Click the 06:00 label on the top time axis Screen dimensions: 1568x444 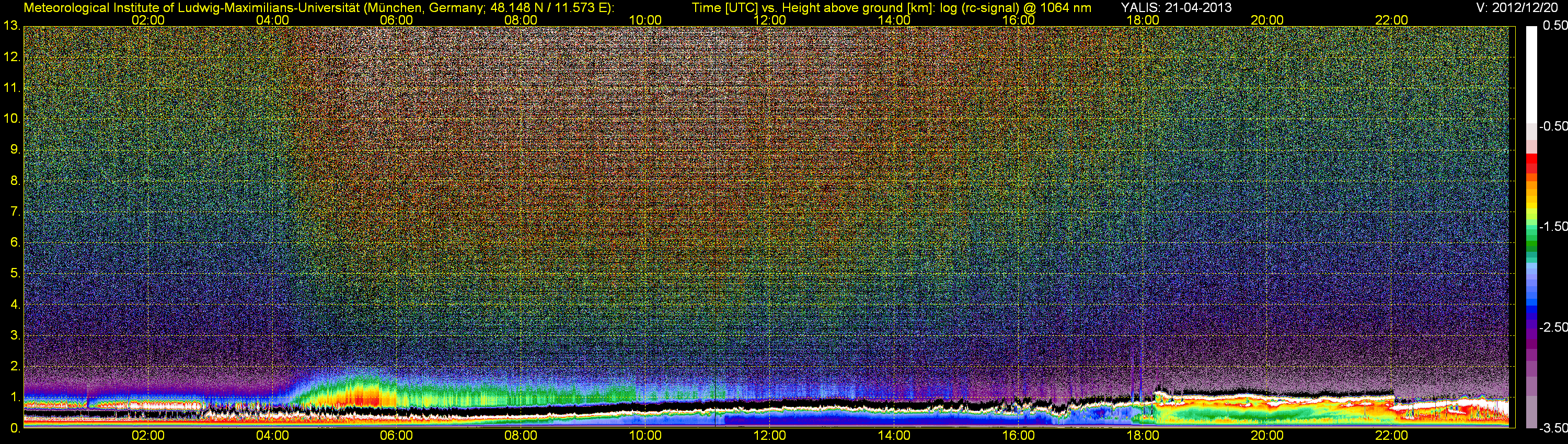click(396, 20)
